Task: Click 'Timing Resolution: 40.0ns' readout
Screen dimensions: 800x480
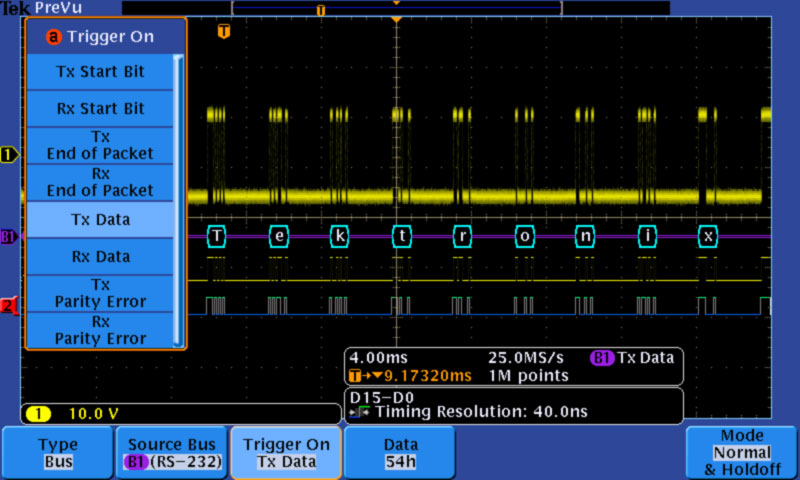Action: pos(481,412)
